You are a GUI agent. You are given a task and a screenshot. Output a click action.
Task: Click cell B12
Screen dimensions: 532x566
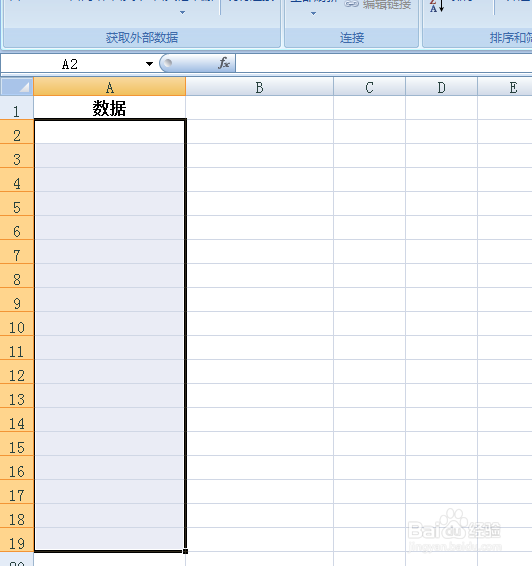coord(260,372)
